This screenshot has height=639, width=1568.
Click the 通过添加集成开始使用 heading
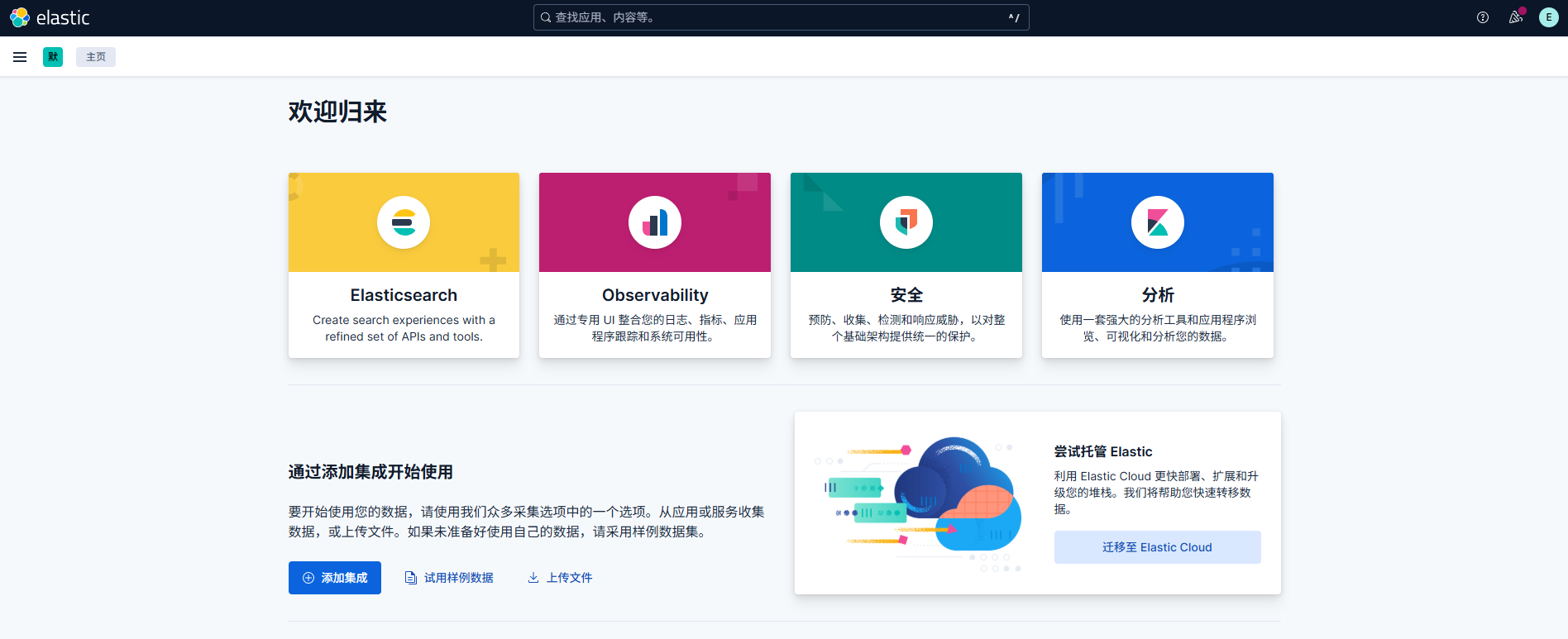click(370, 472)
